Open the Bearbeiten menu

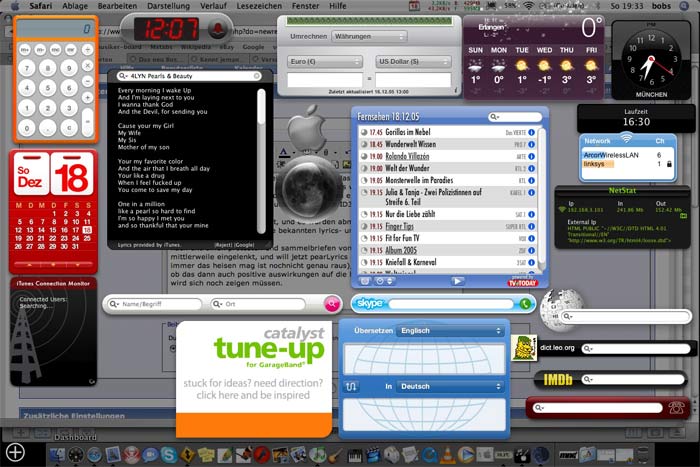pos(117,6)
